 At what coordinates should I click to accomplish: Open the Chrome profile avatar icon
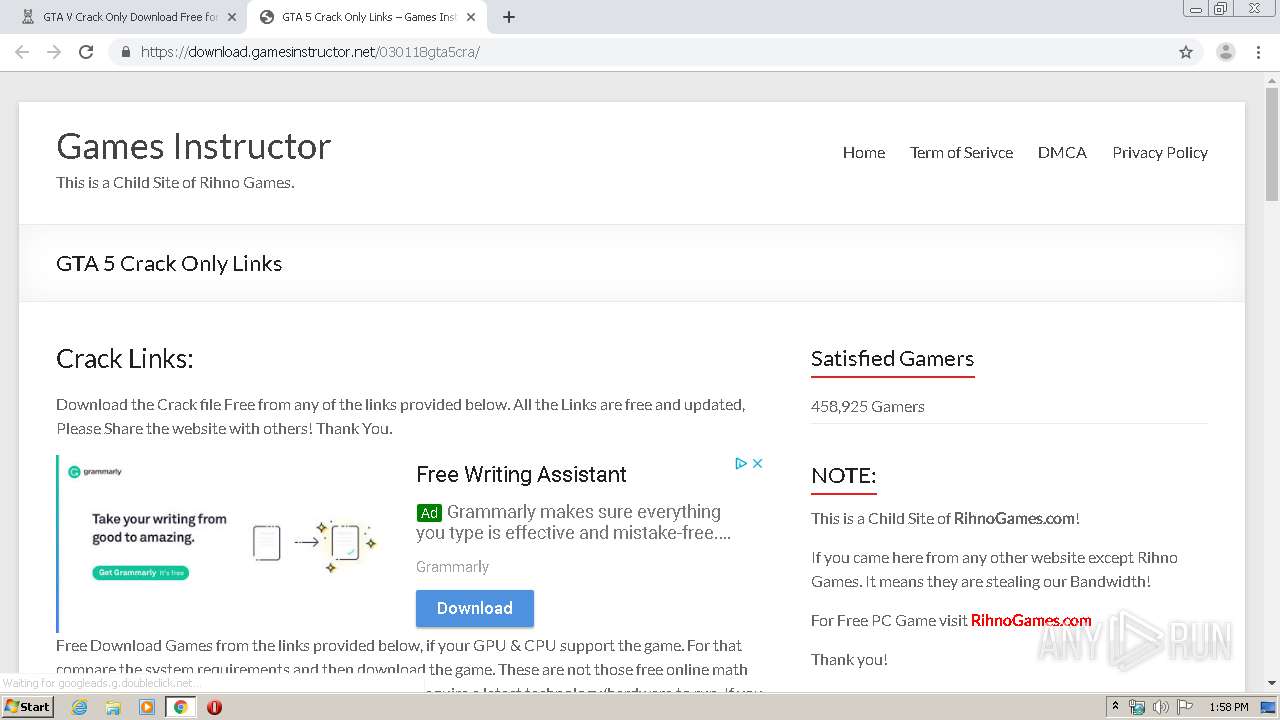1226,52
